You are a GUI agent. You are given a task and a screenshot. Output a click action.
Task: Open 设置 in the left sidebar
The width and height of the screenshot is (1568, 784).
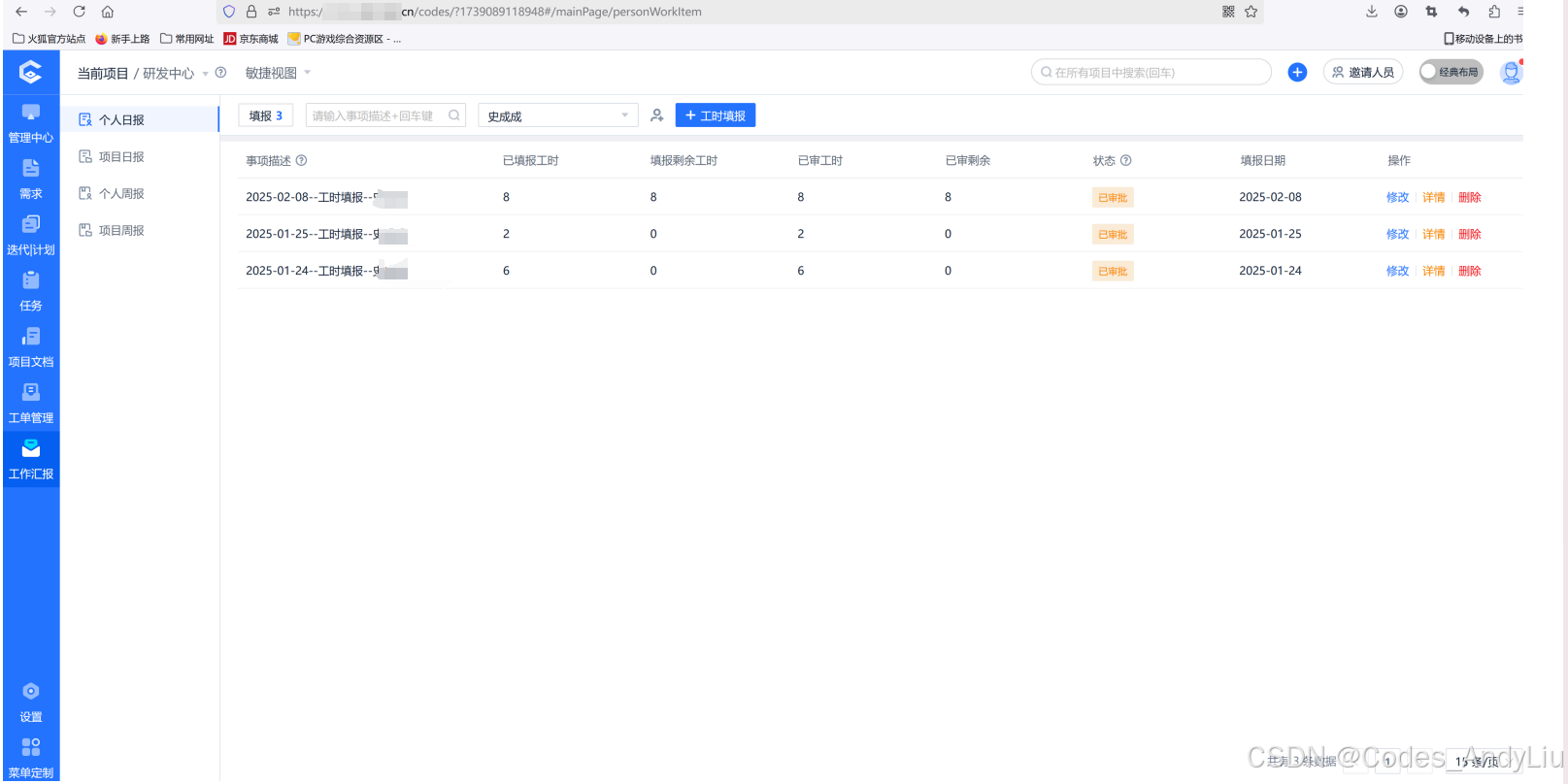[31, 702]
